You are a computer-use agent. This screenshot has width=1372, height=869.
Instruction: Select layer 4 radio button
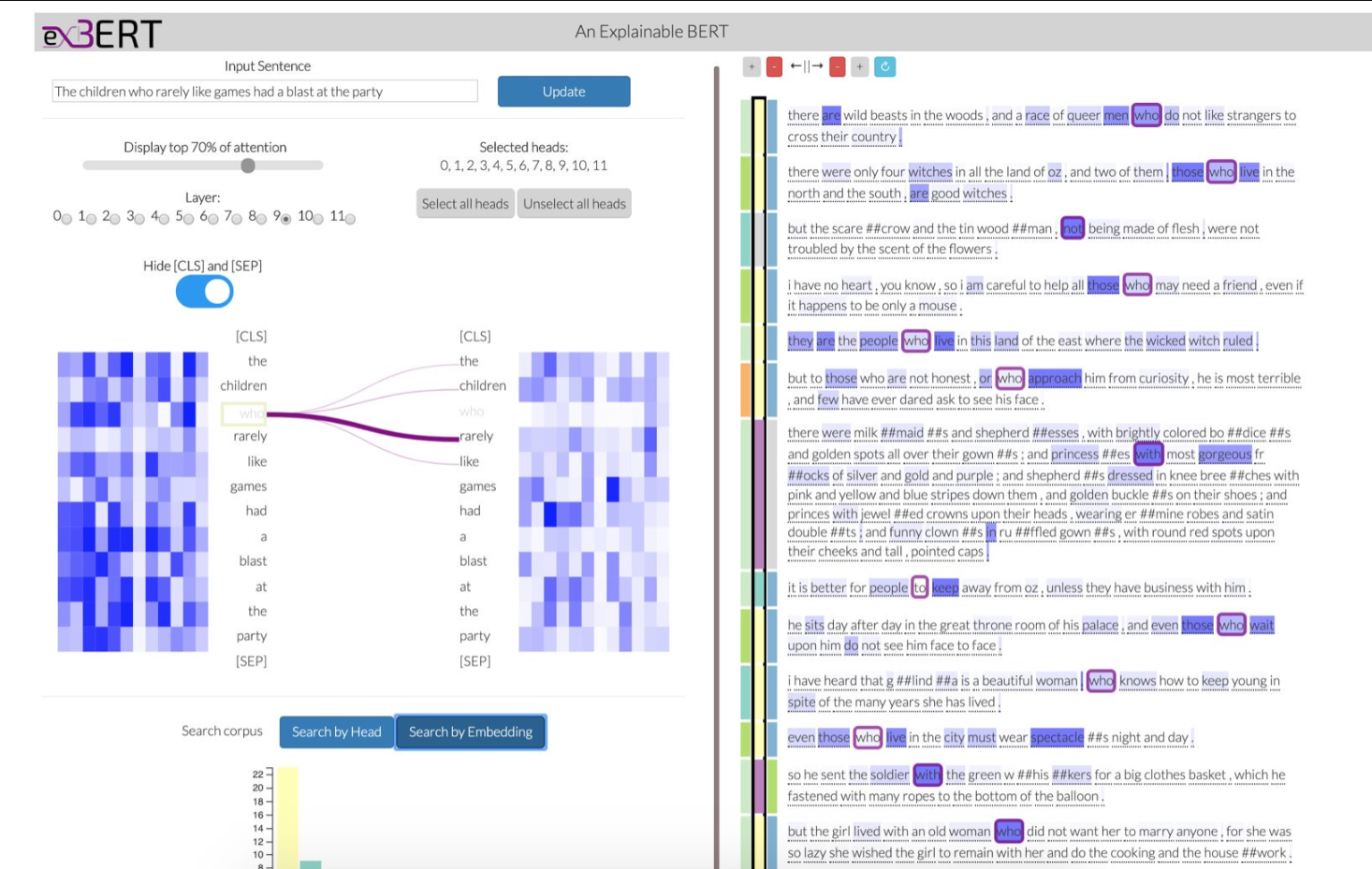[x=164, y=219]
